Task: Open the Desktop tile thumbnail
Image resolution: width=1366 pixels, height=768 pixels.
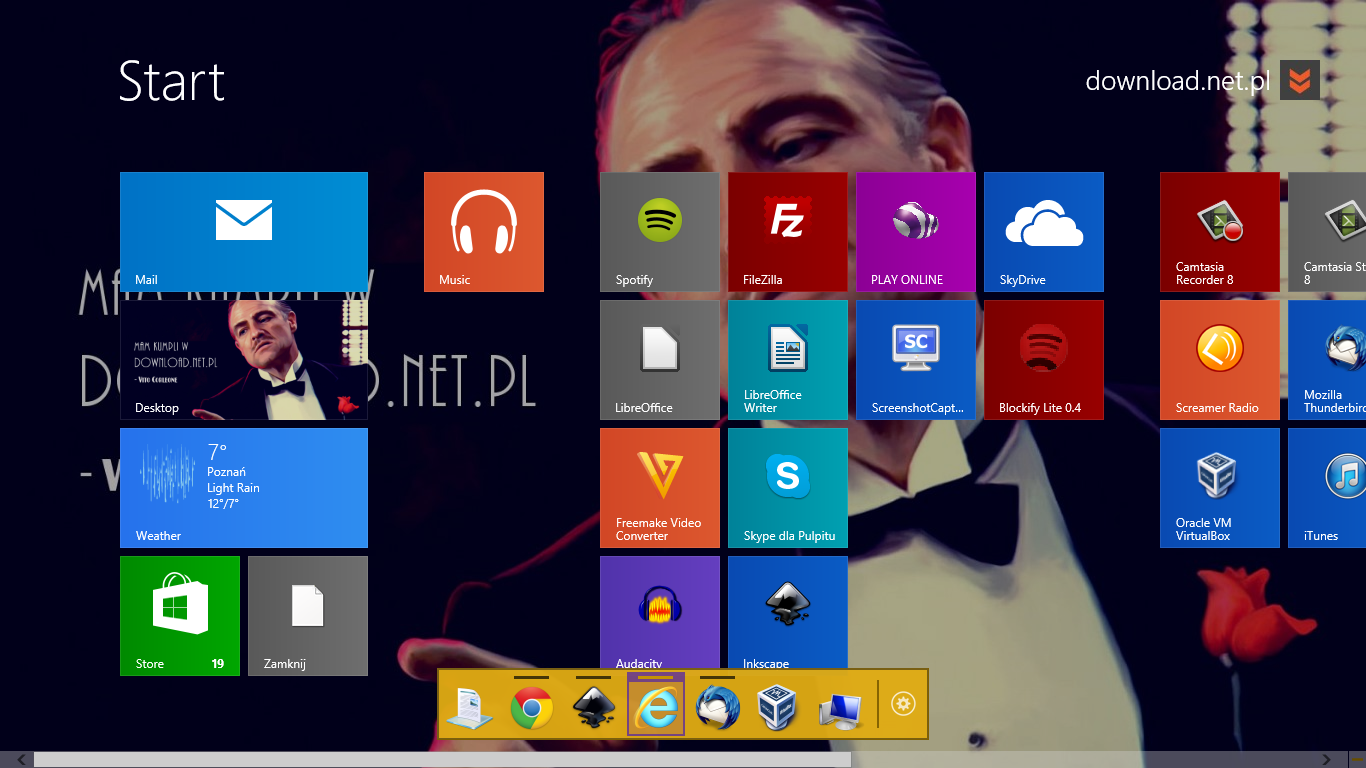Action: tap(244, 360)
